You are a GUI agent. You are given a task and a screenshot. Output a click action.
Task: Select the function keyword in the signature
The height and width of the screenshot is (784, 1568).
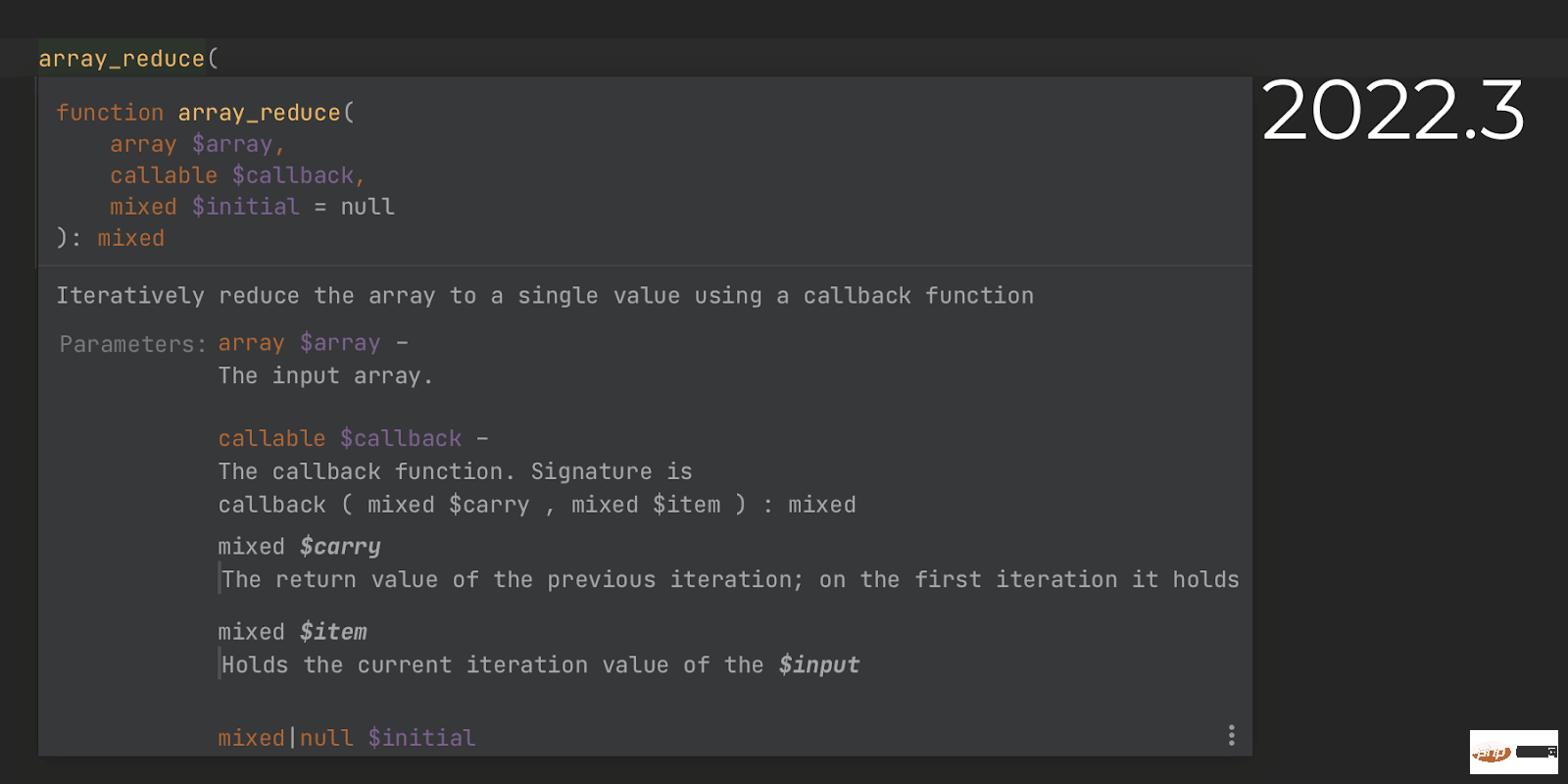point(110,112)
